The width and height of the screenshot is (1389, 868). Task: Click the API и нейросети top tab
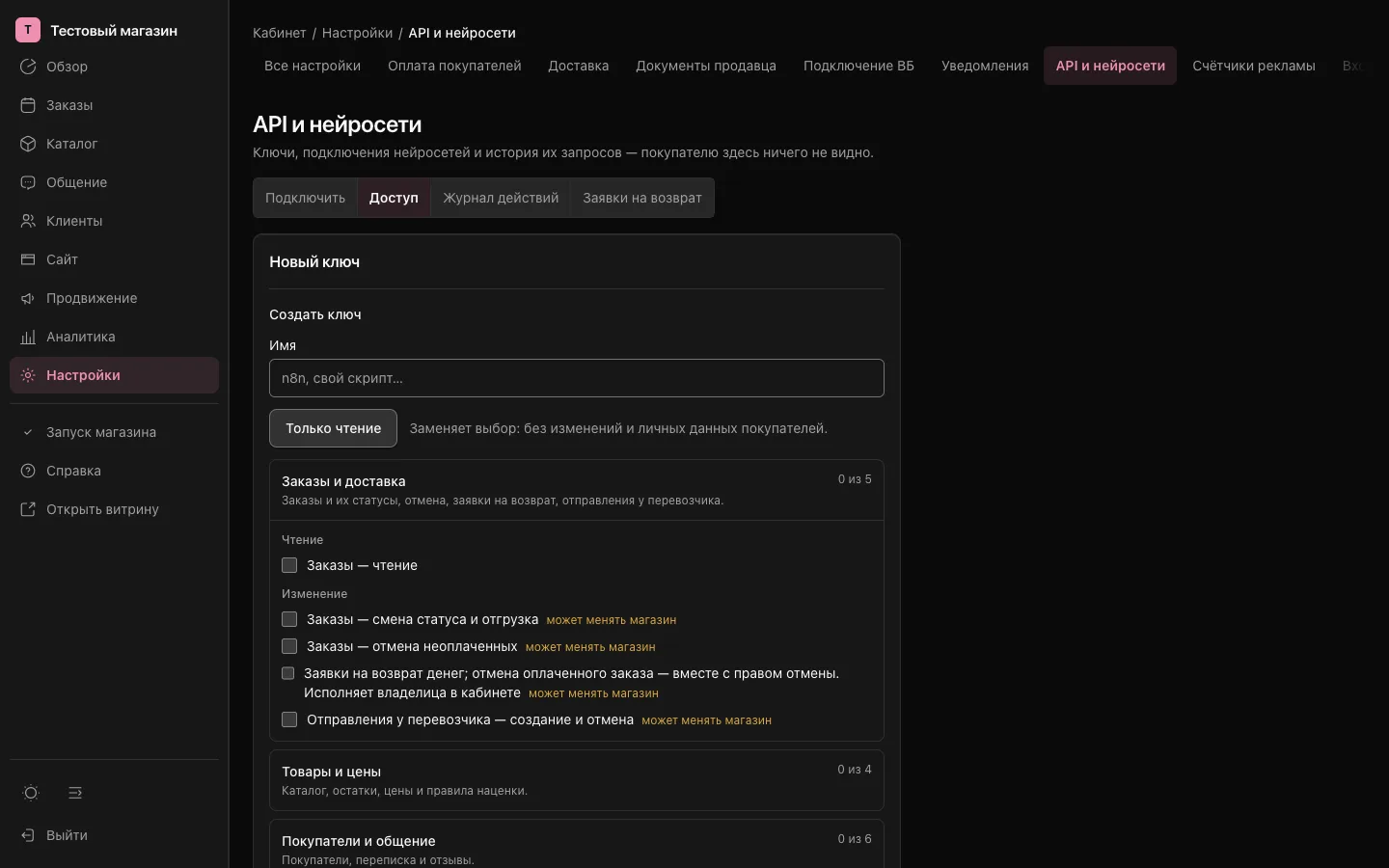coord(1110,66)
